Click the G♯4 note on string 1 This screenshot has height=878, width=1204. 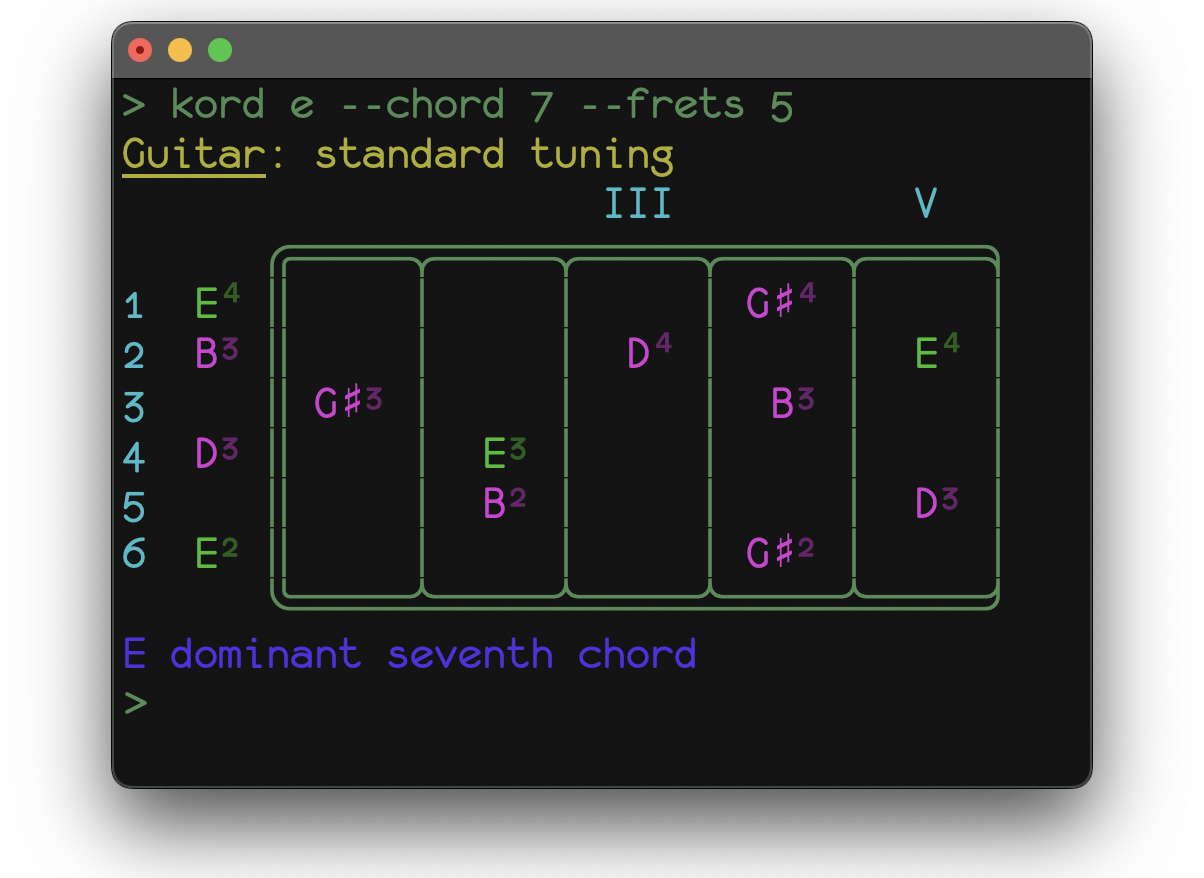(x=781, y=302)
